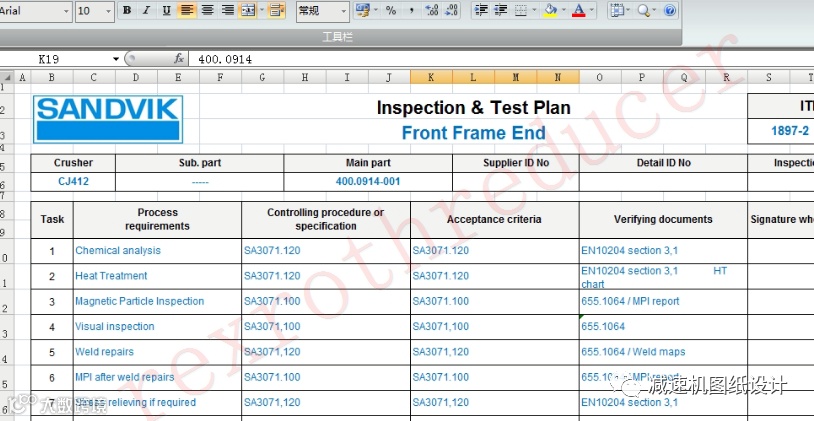Screen dimensions: 814x421
Task: Select the 'Inspection & Test Plan' title cell
Action: coord(473,107)
